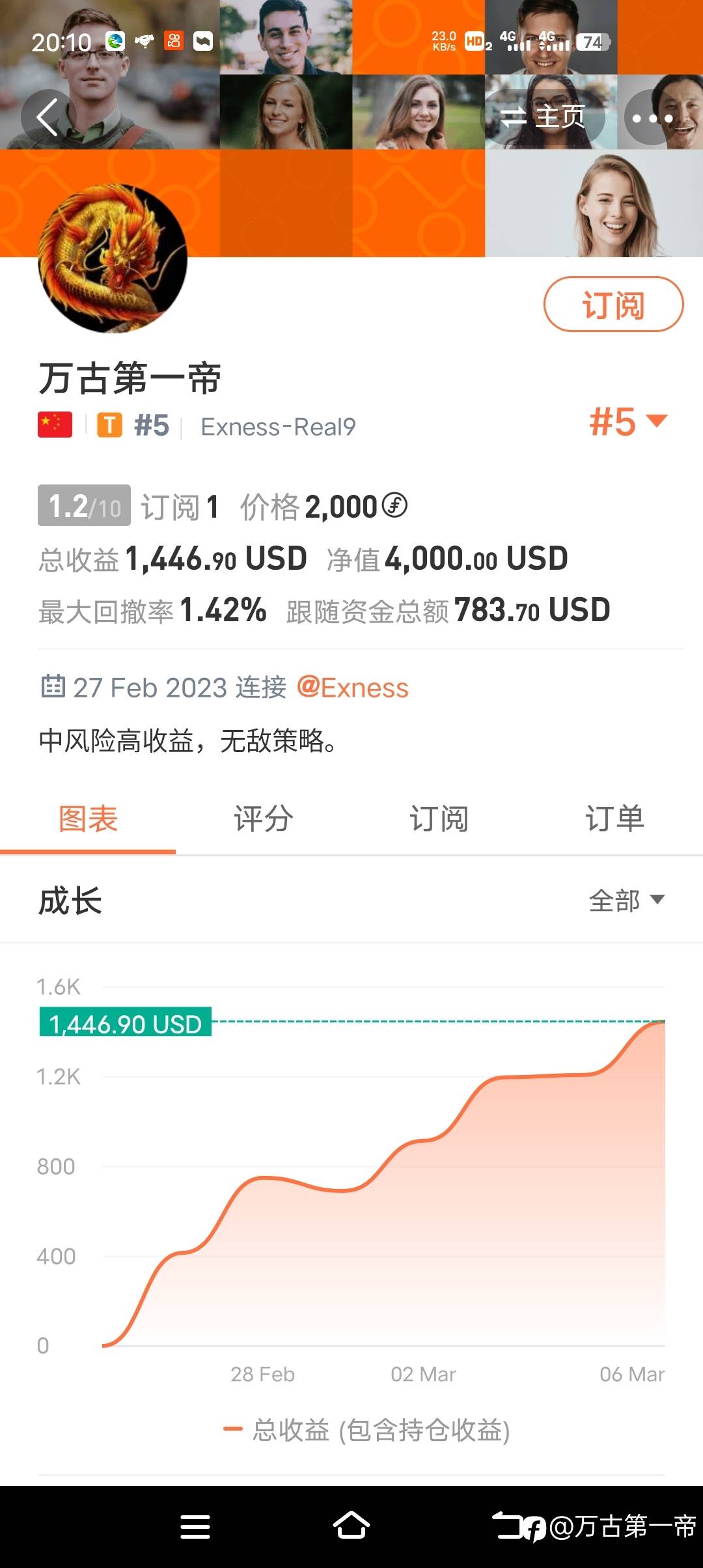Tap the calendar icon beside connection date
Screen dimensions: 703x1568
coord(53,686)
